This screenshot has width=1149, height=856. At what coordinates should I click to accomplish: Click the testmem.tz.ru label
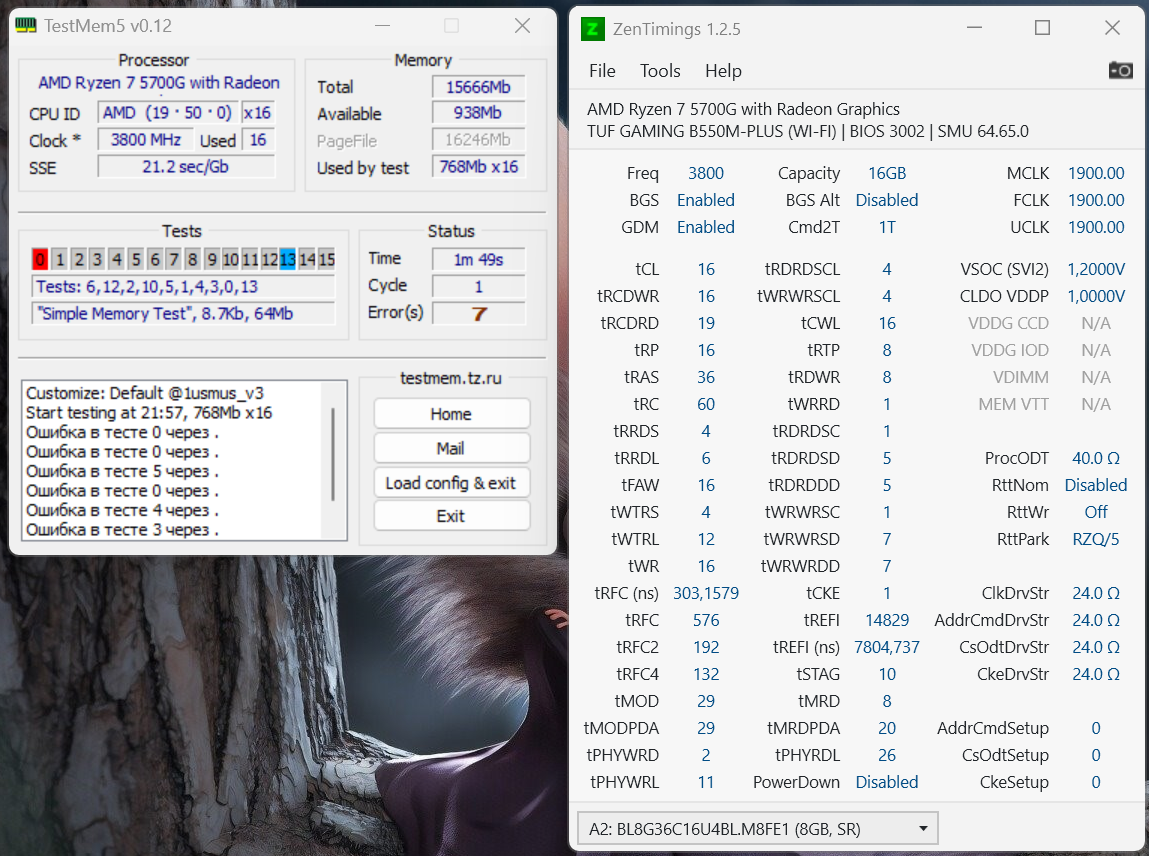coord(451,378)
